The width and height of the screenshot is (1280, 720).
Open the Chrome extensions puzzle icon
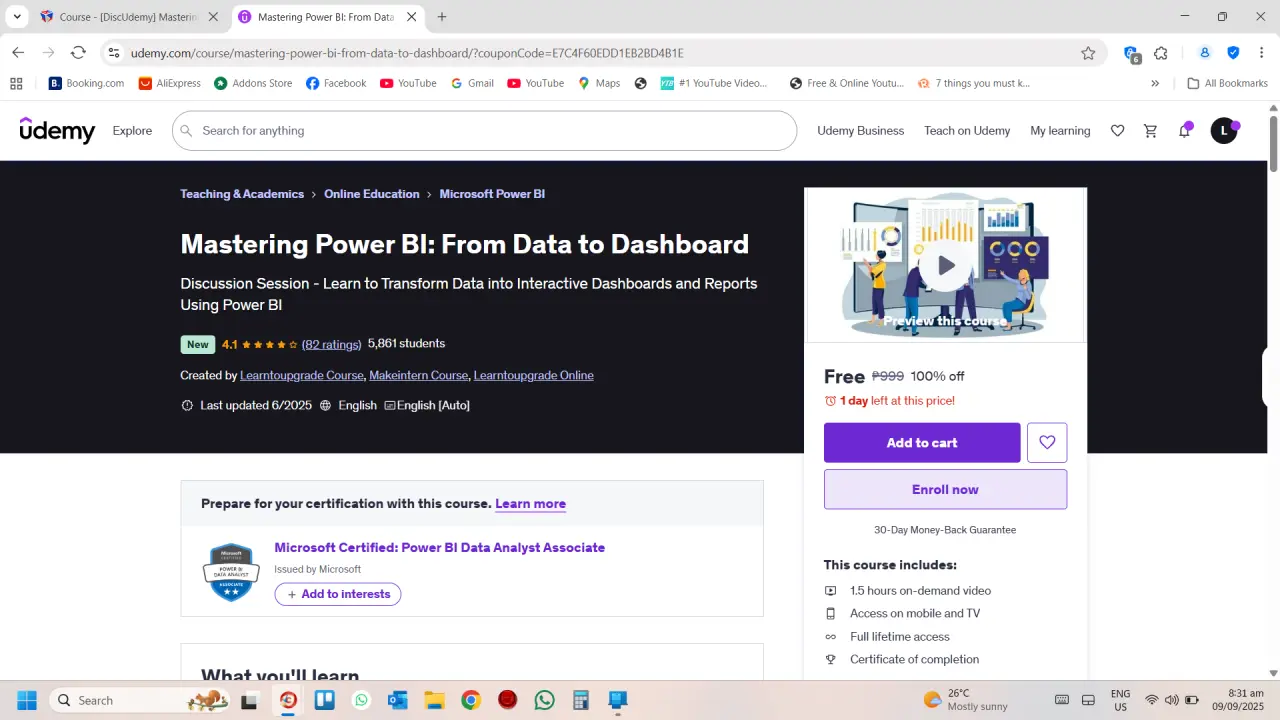pyautogui.click(x=1161, y=53)
